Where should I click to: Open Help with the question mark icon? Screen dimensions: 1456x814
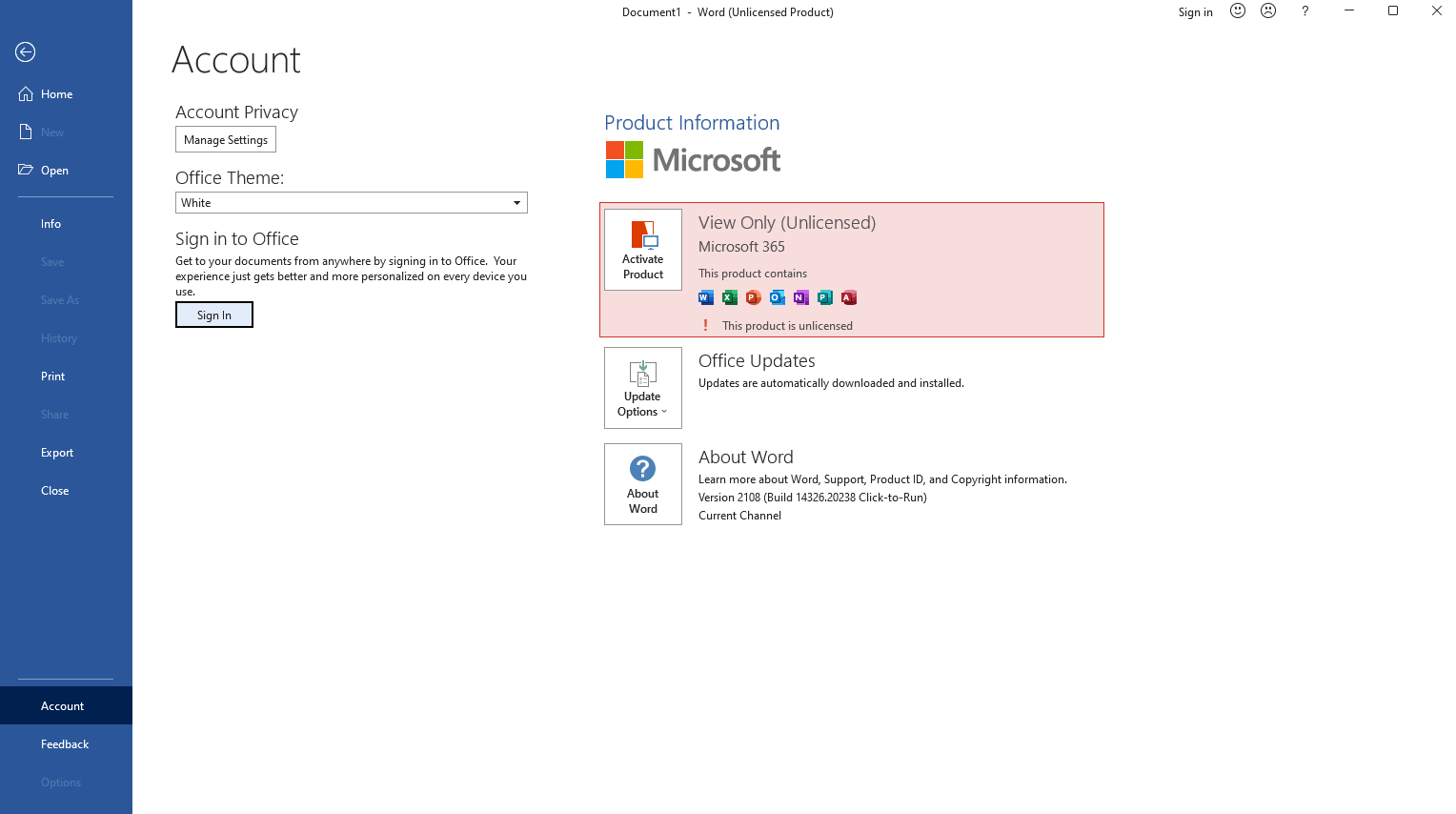coord(1305,11)
